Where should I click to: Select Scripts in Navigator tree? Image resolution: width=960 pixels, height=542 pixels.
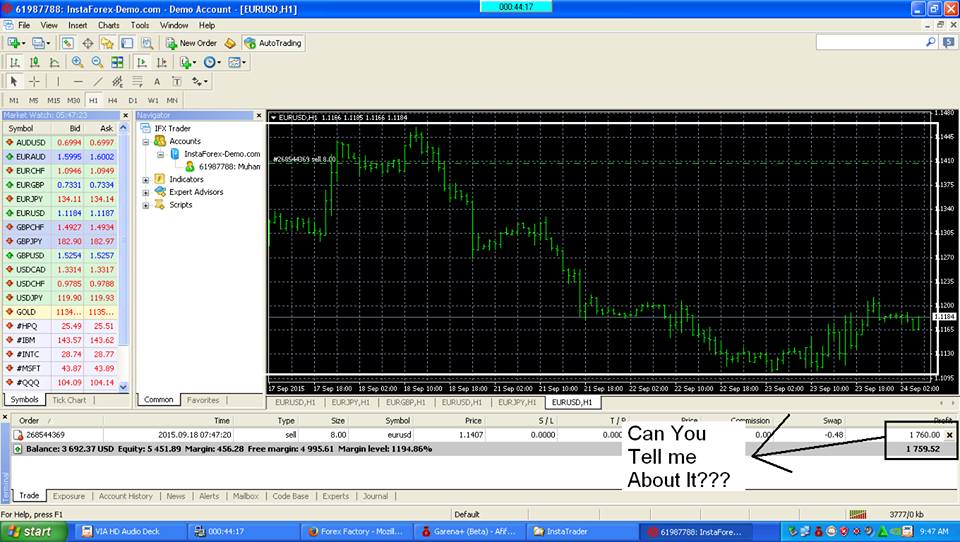tap(181, 205)
